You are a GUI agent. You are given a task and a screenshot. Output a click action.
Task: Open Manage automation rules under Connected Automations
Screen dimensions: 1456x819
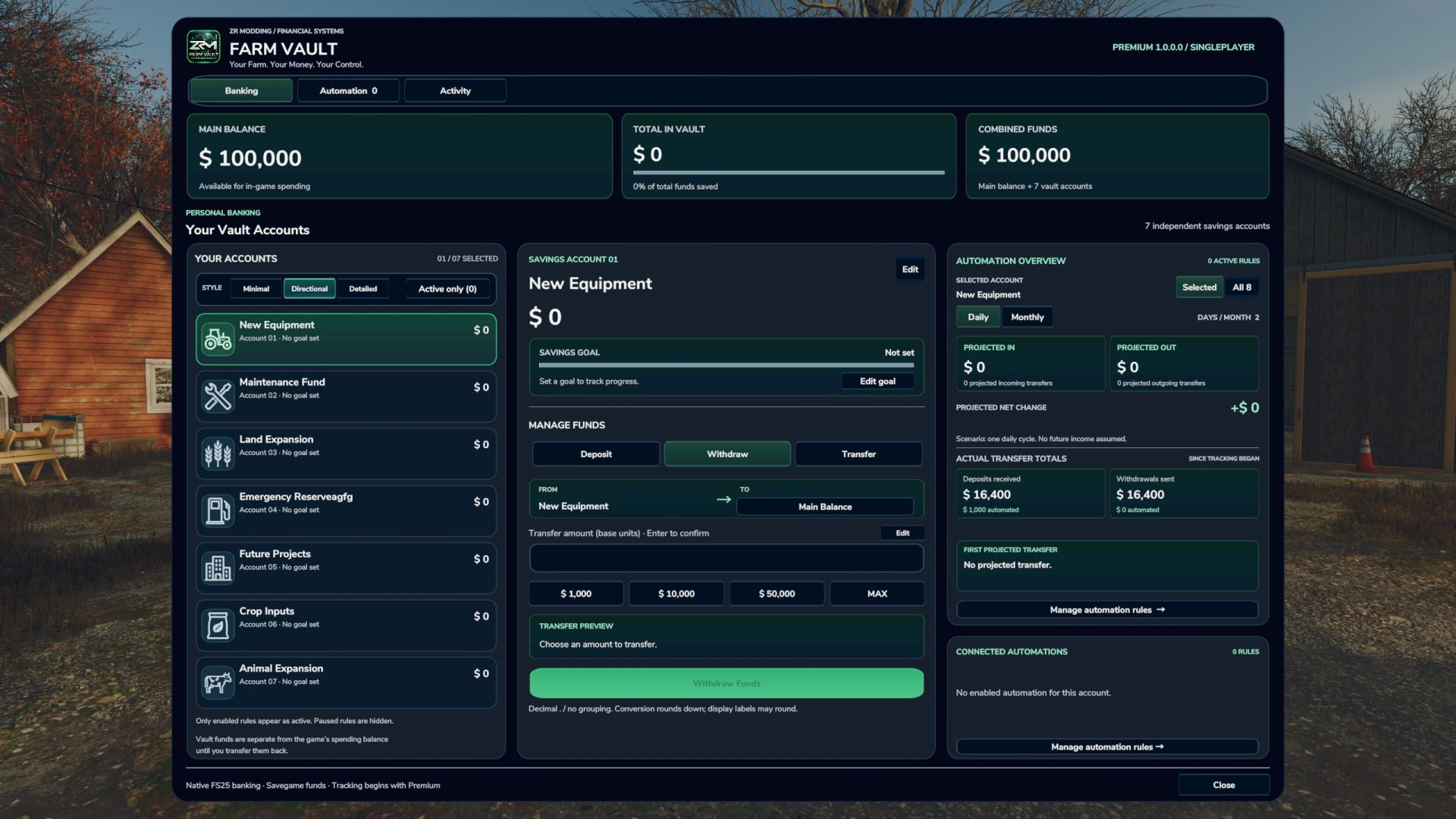[x=1107, y=747]
